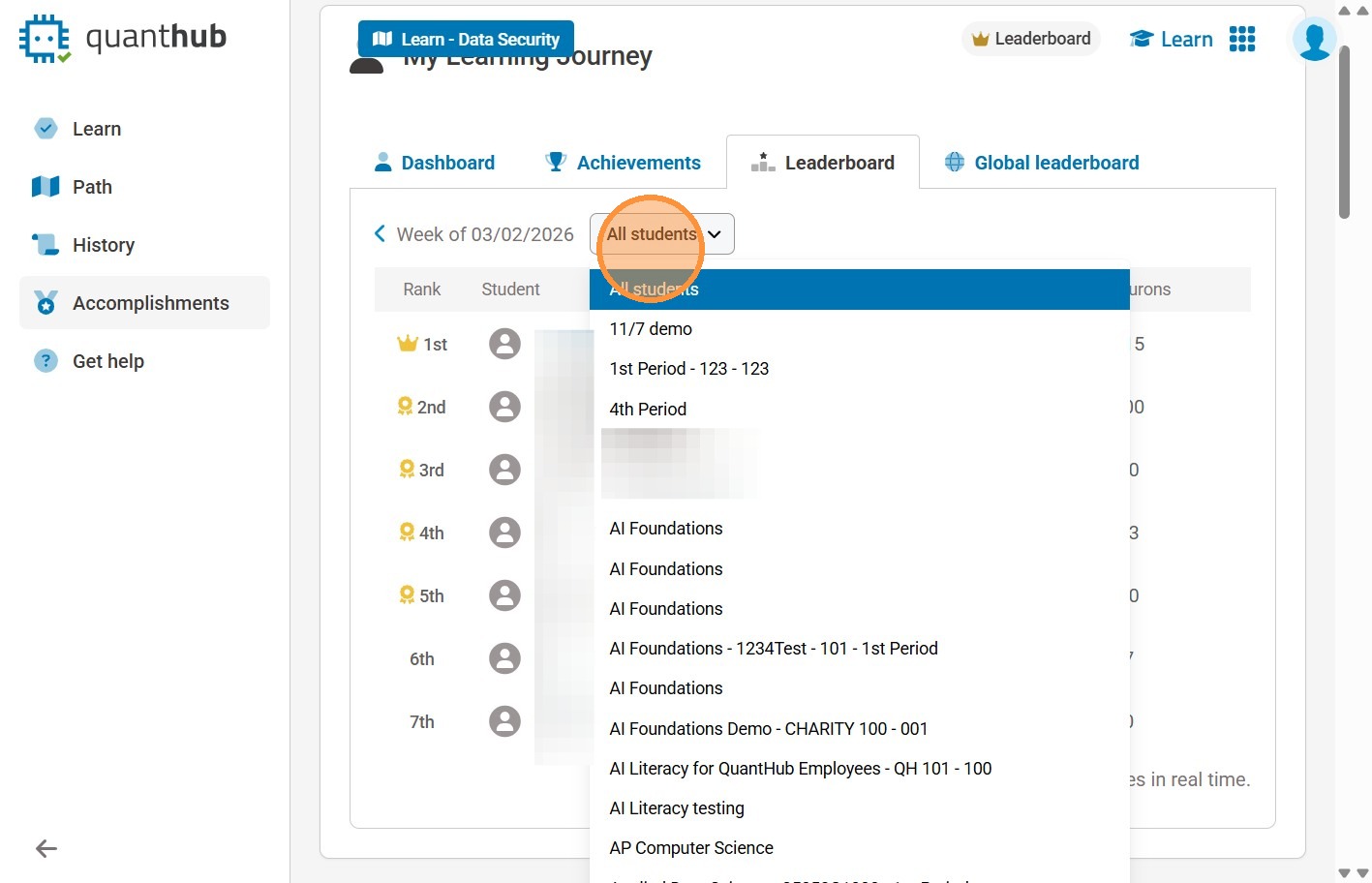Image resolution: width=1372 pixels, height=883 pixels.
Task: Click the quanthub logo icon
Action: tap(45, 40)
